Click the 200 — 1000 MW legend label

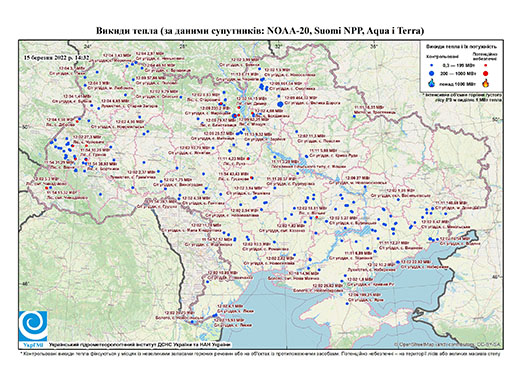(458, 73)
